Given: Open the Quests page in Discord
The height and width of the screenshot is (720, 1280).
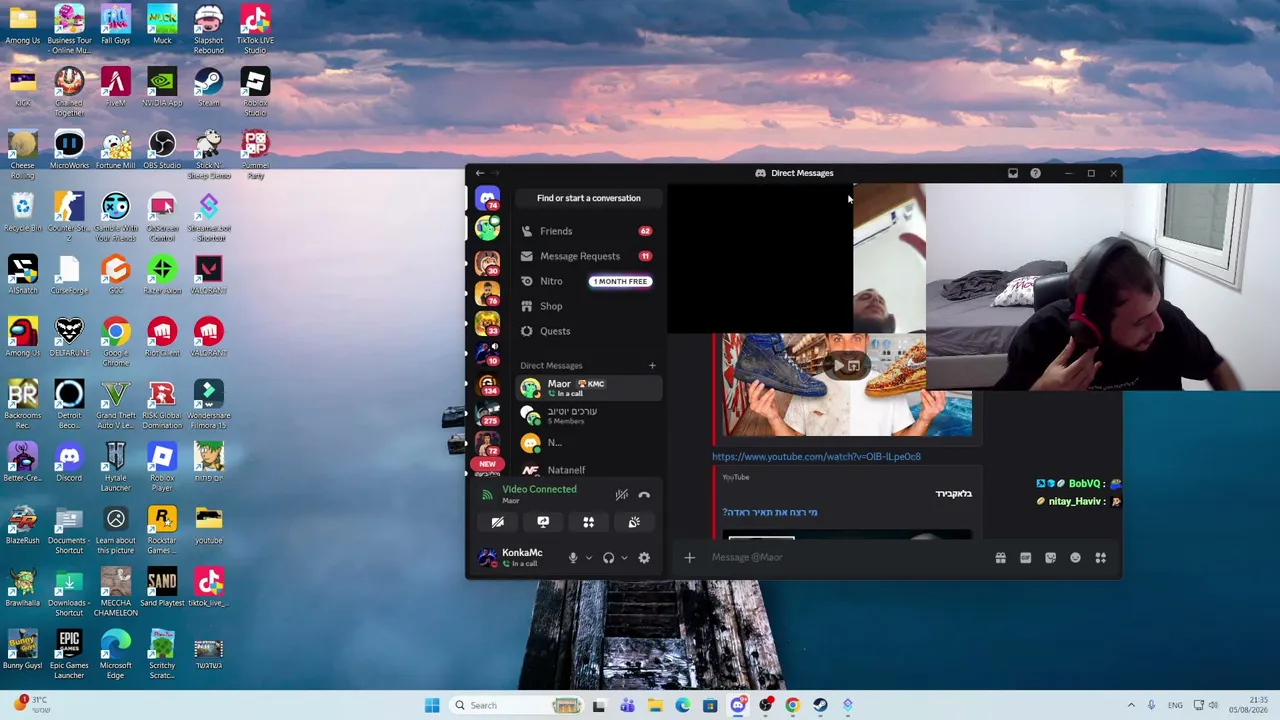Looking at the screenshot, I should pyautogui.click(x=588, y=331).
